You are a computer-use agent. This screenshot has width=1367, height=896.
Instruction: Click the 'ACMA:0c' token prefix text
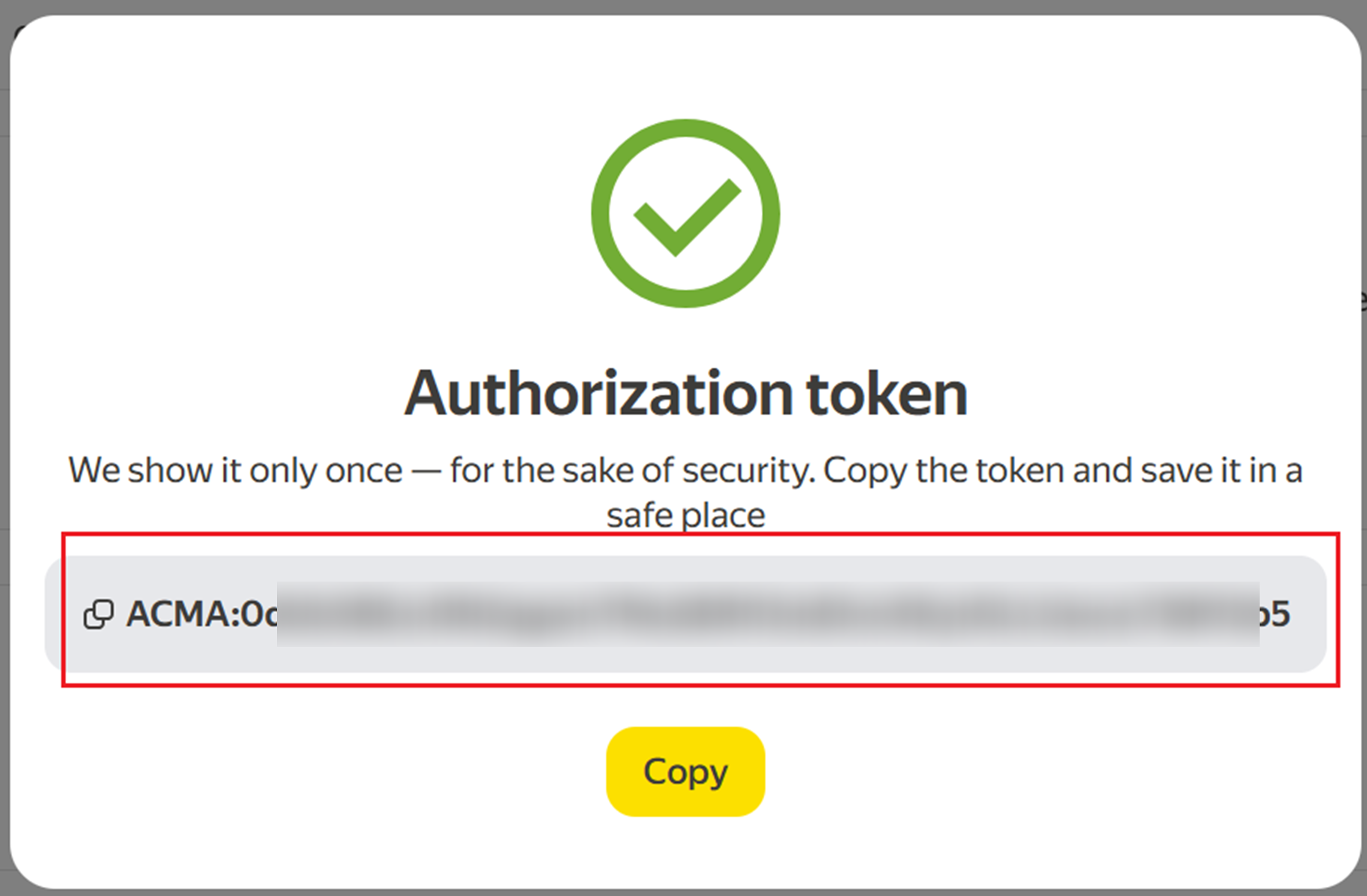[201, 614]
